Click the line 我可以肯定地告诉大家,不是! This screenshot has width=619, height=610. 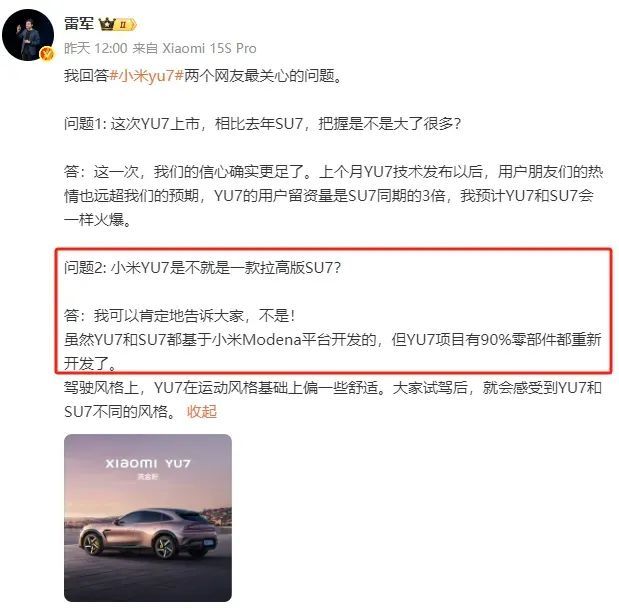click(180, 316)
